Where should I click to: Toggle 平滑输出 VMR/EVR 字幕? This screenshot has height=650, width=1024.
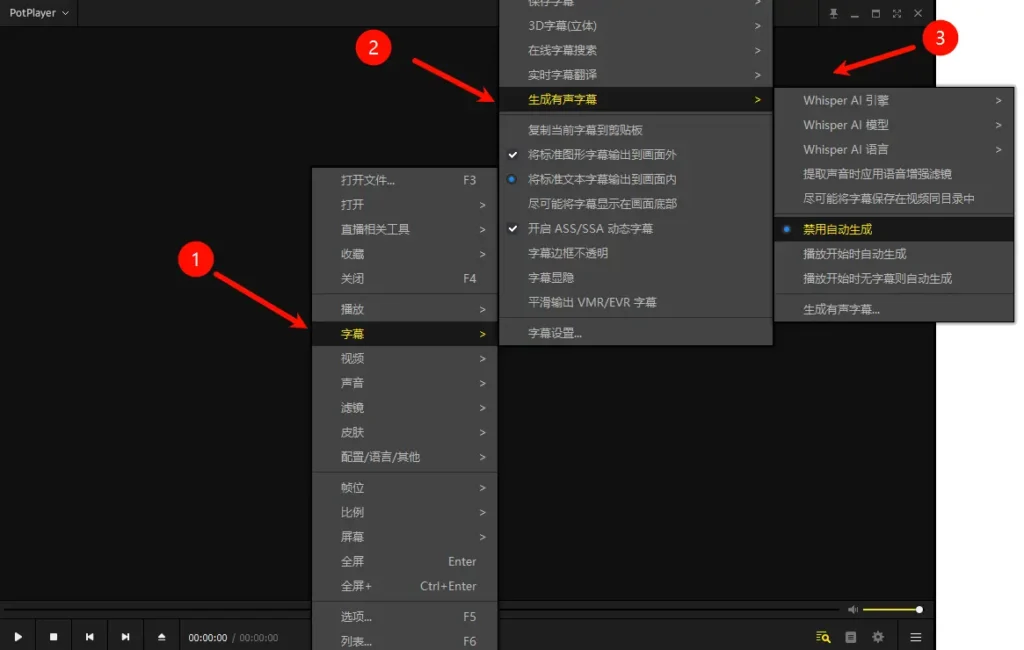click(635, 302)
